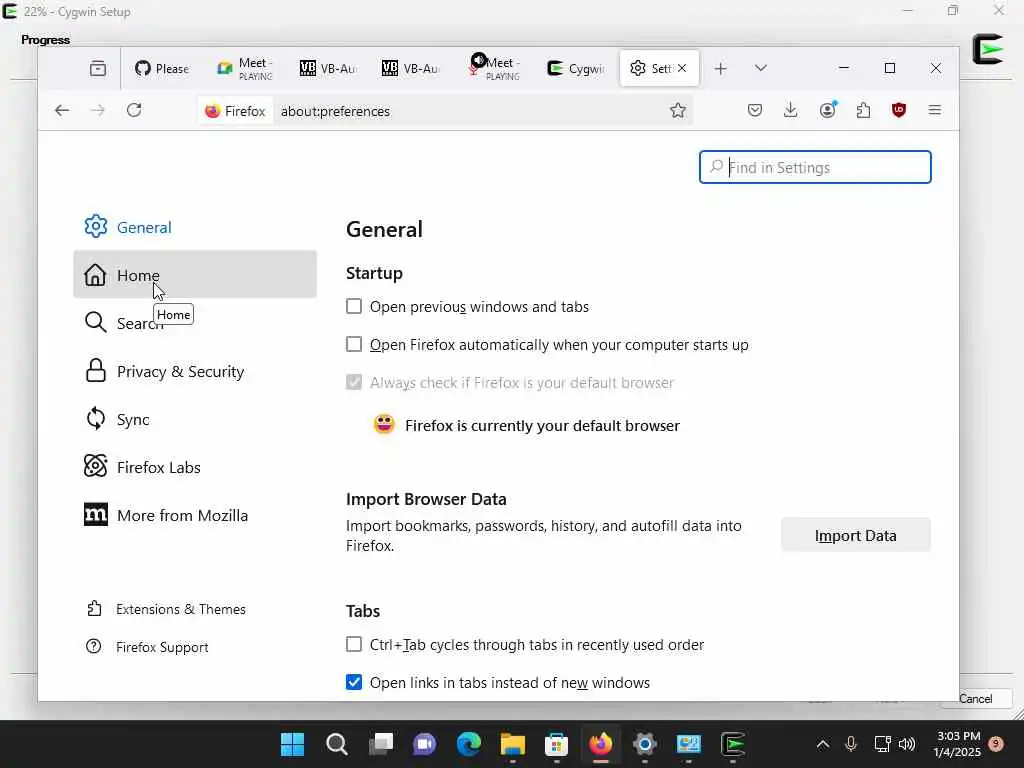The width and height of the screenshot is (1024, 768).
Task: Enable Open Firefox automatically at startup
Action: coord(354,344)
